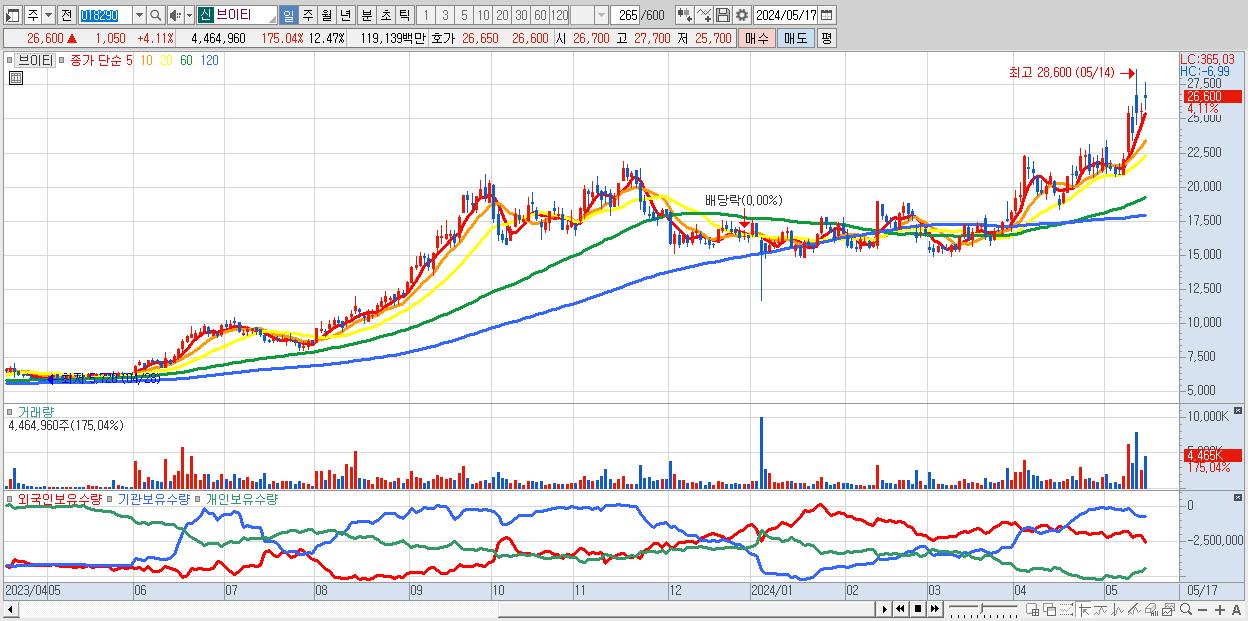This screenshot has height=621, width=1248.
Task: Rewind the chart replay
Action: tap(900, 609)
